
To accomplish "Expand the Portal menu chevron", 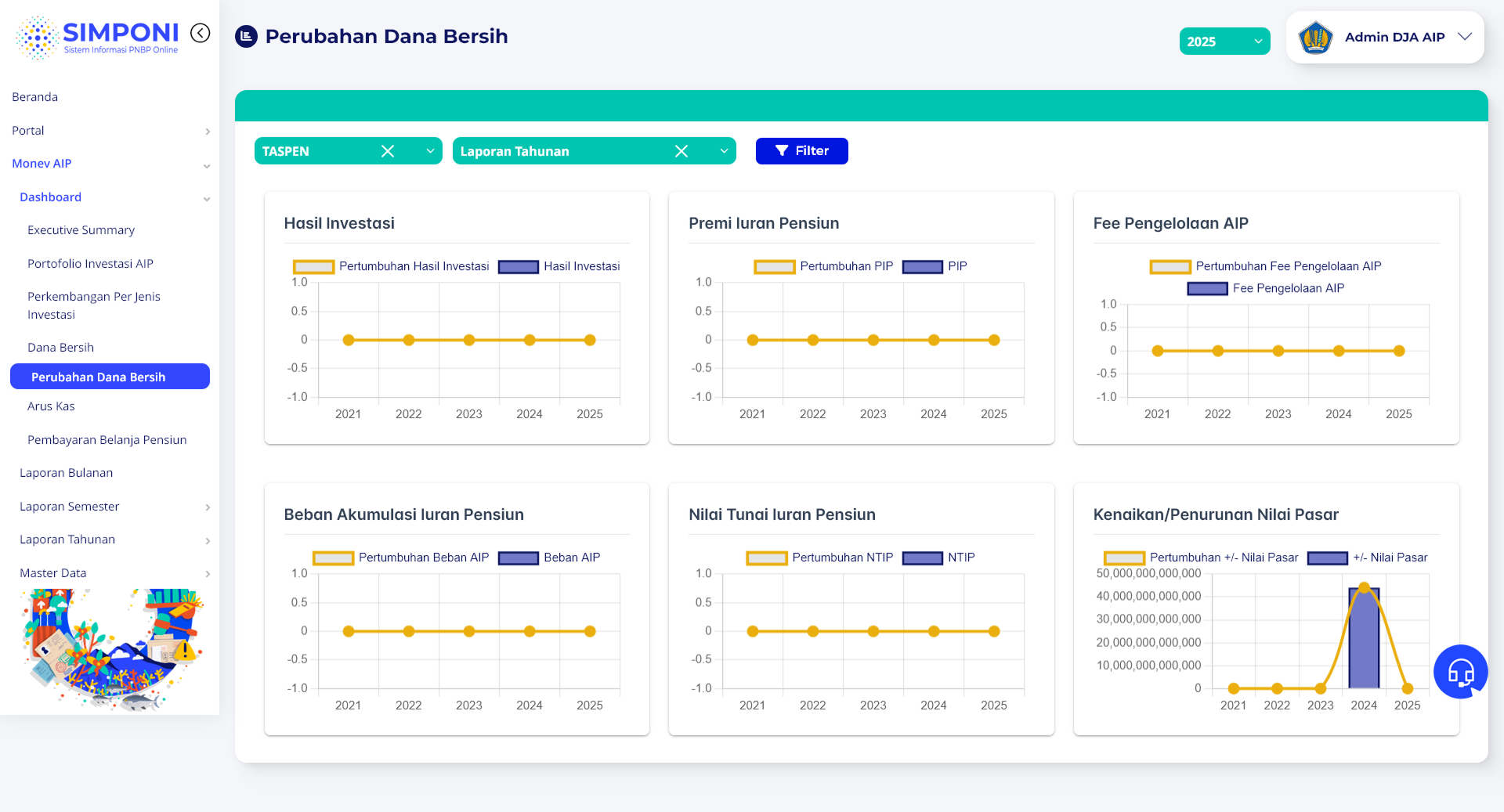I will (x=208, y=132).
